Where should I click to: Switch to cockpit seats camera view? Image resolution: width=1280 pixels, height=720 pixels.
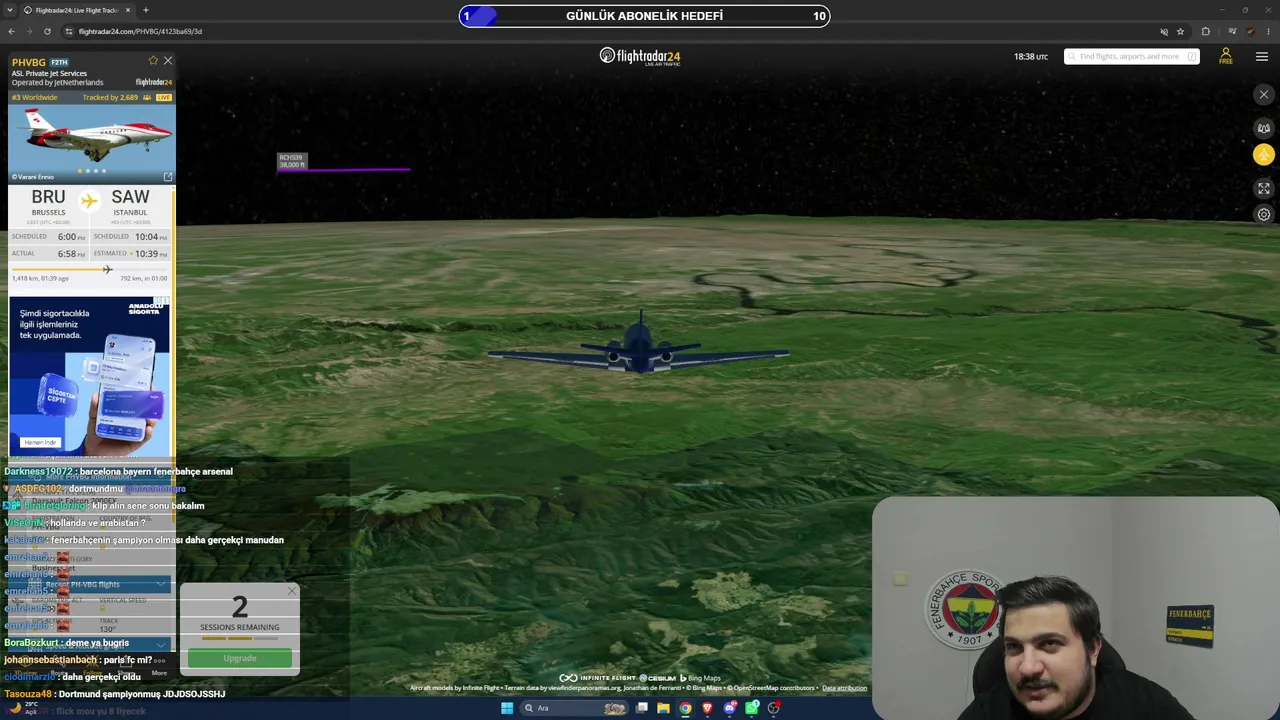pos(1264,128)
